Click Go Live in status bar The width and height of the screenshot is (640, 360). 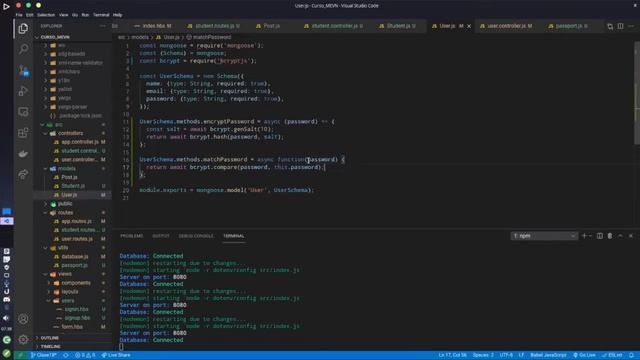(x=584, y=355)
